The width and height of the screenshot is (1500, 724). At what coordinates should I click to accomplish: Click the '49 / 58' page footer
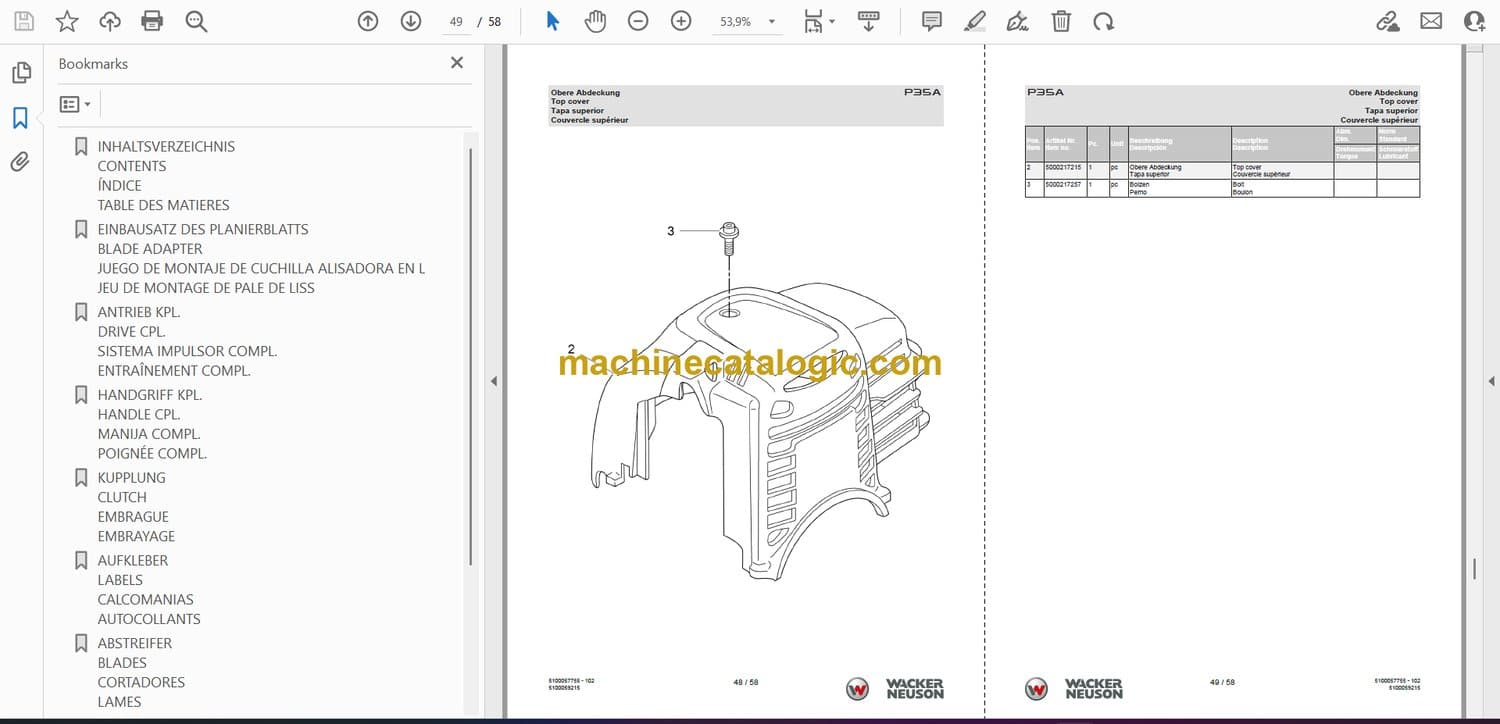(x=1222, y=682)
